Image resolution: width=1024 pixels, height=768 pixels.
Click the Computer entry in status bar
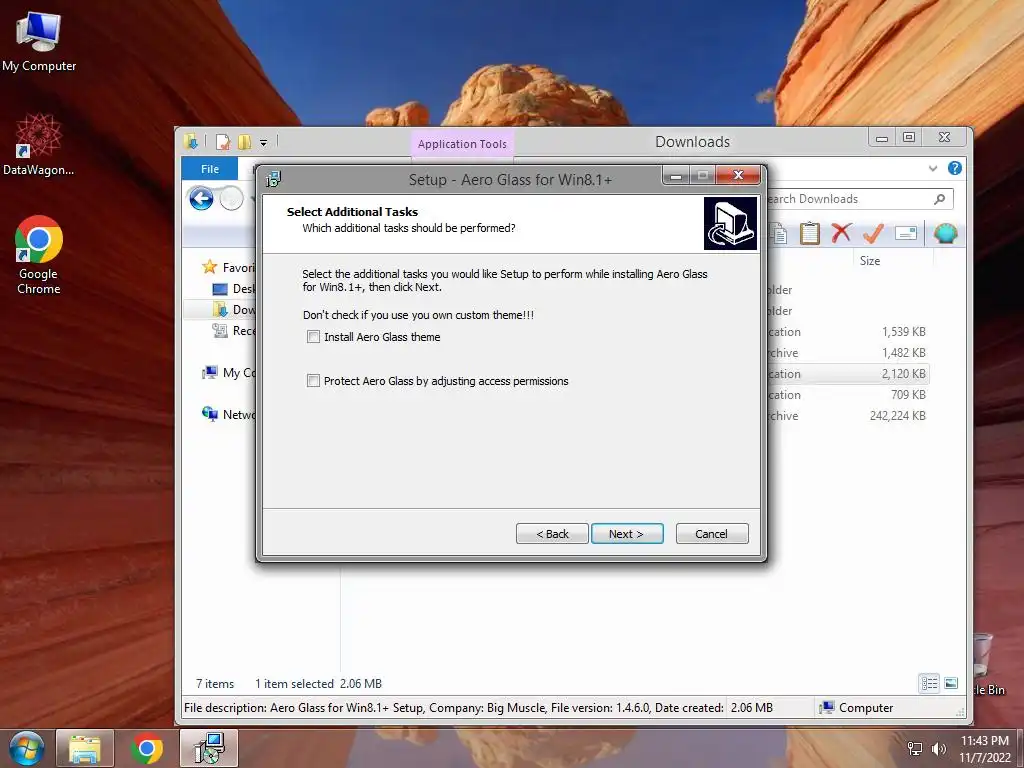click(856, 707)
